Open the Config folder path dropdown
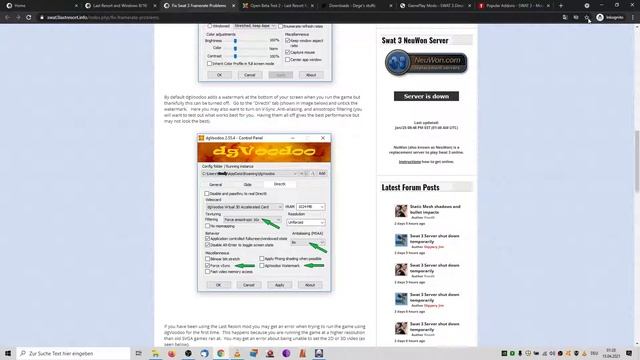This screenshot has width=640, height=360. pyautogui.click(x=249, y=173)
